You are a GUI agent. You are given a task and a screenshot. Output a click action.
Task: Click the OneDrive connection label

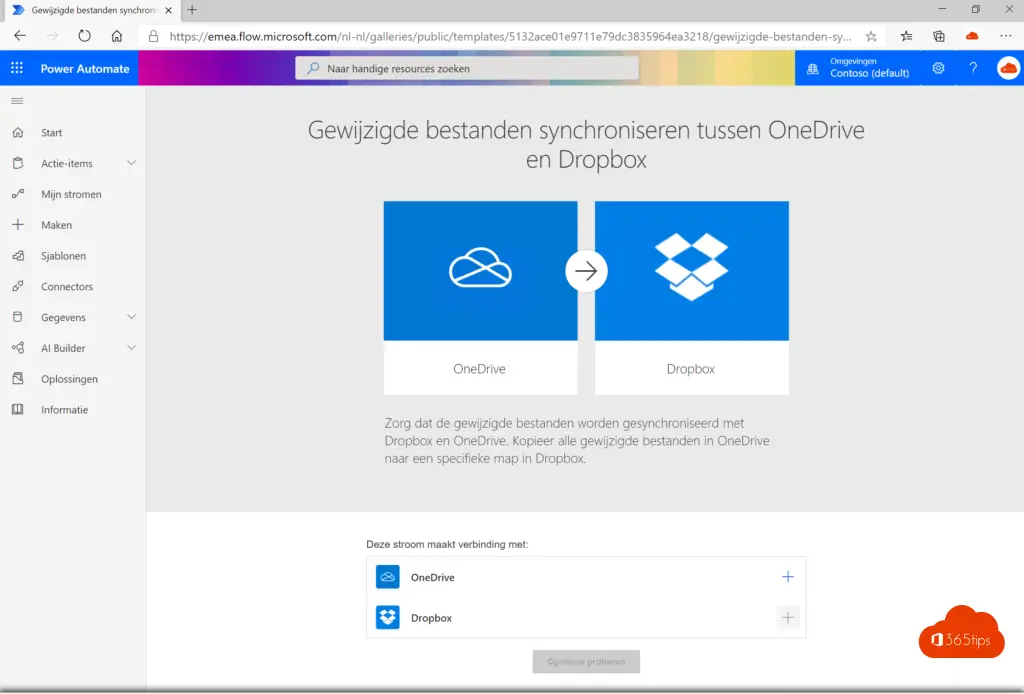pos(432,578)
